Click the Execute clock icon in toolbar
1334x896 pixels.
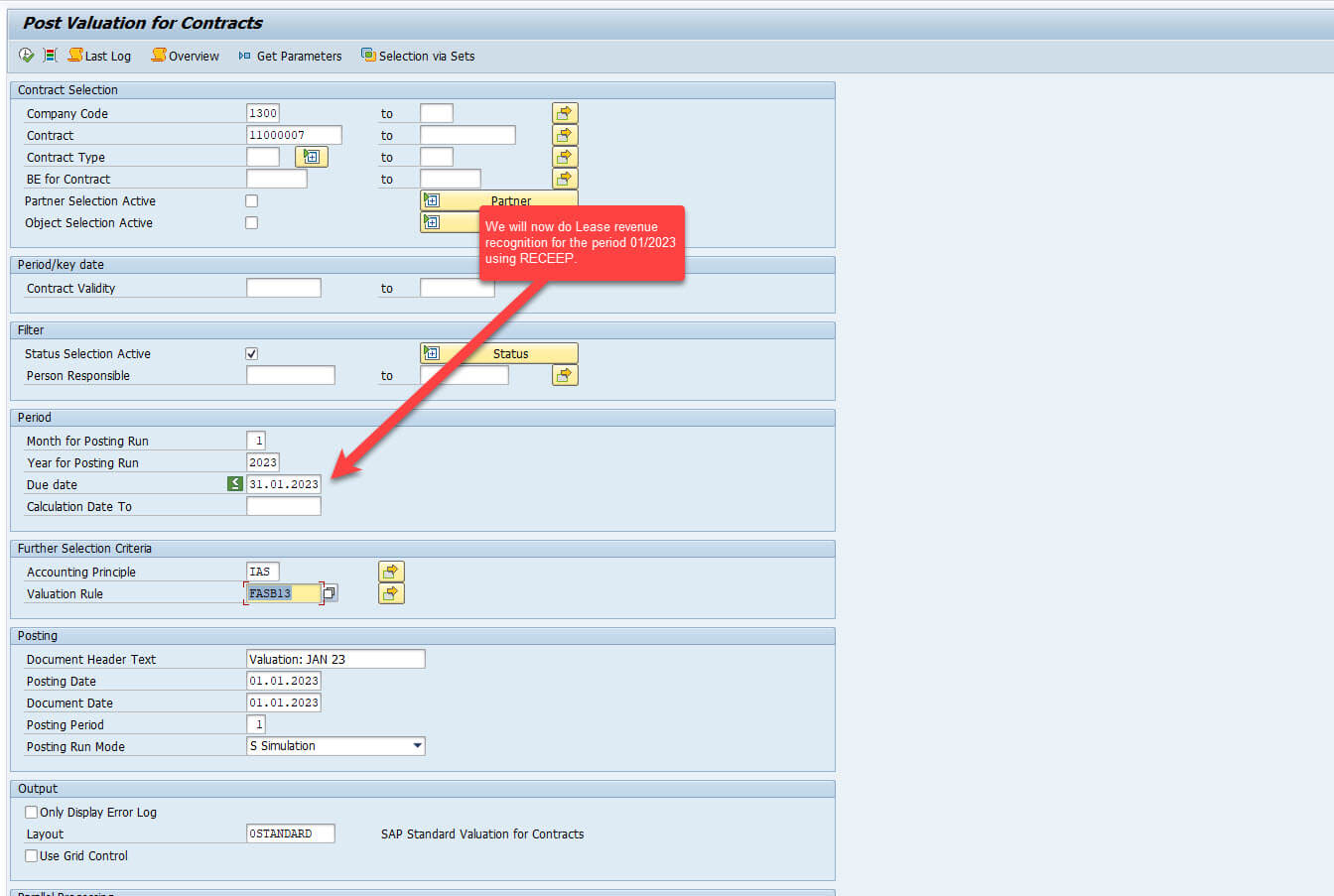coord(26,56)
